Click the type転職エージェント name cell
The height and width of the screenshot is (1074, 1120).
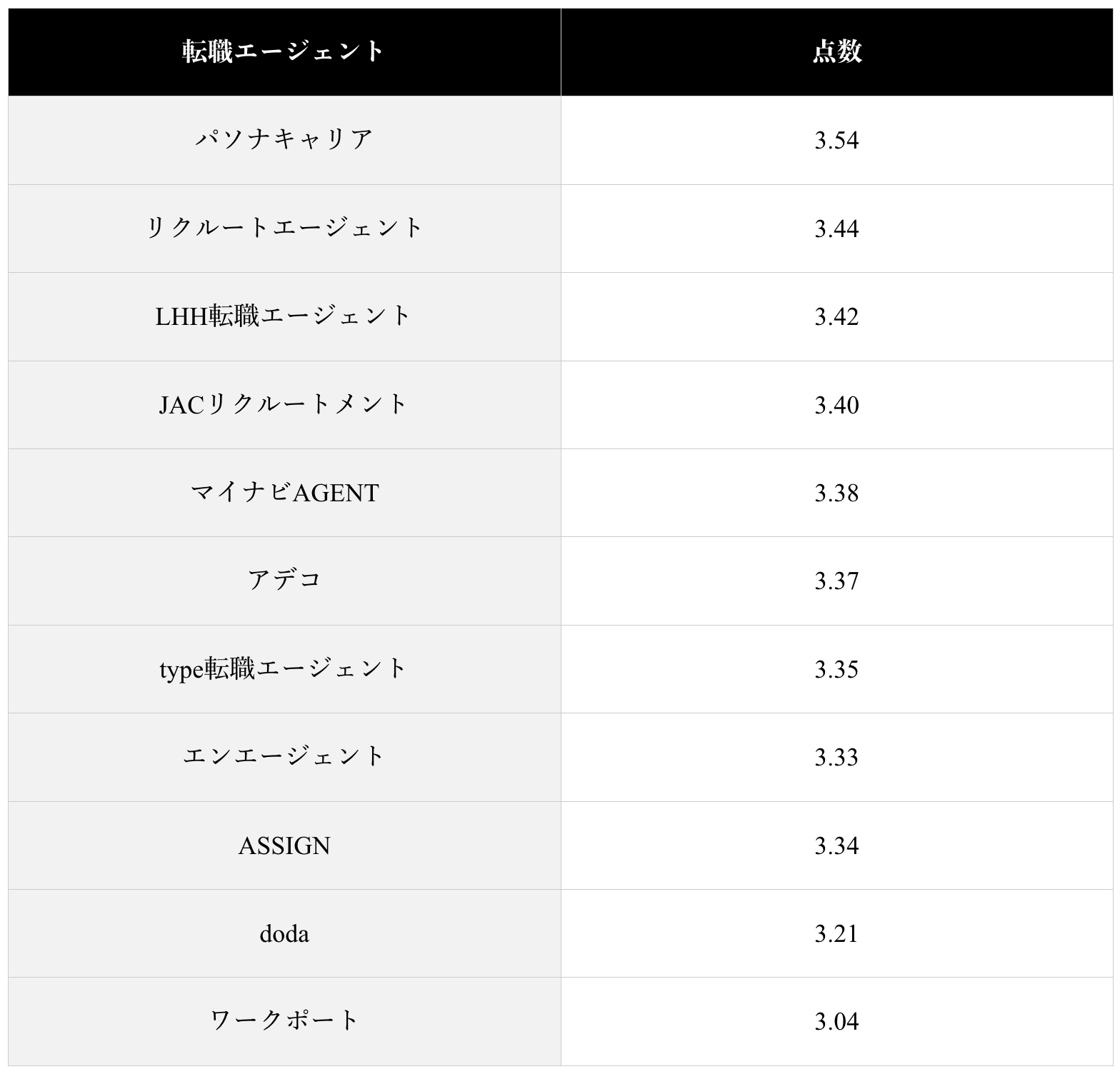(x=284, y=668)
